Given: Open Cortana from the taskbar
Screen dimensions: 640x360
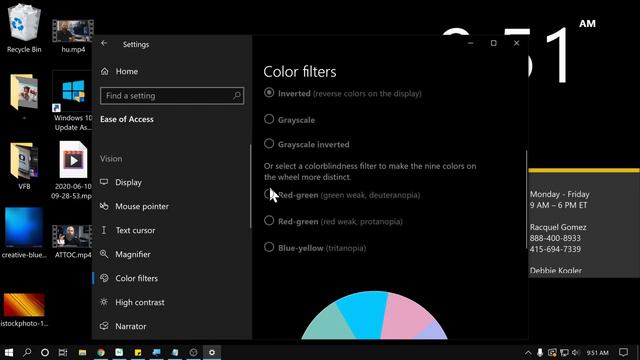Looking at the screenshot, I should pos(45,352).
